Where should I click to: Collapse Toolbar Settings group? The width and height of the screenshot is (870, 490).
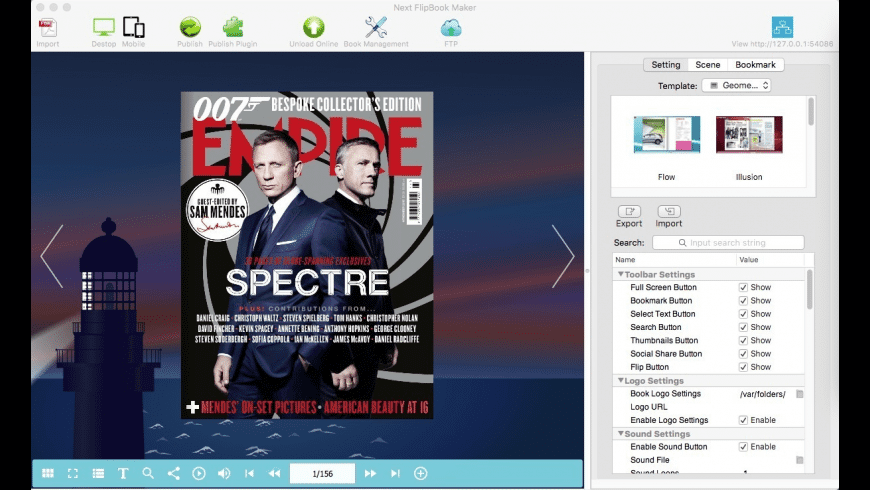620,274
